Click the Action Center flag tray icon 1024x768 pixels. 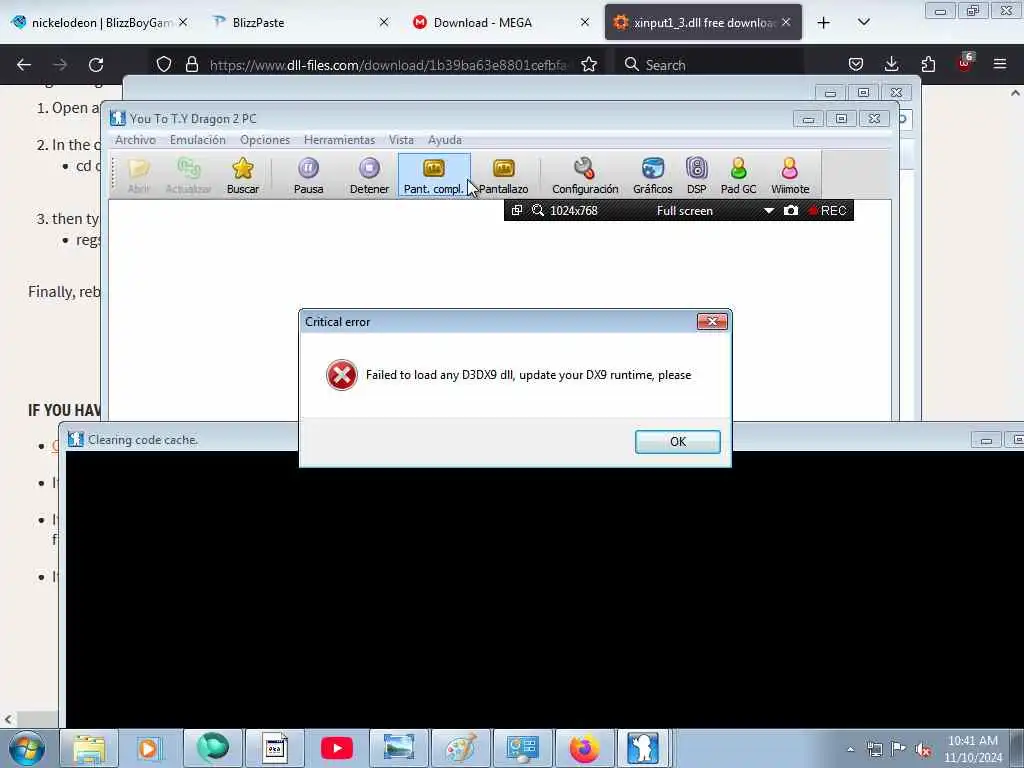pos(899,749)
